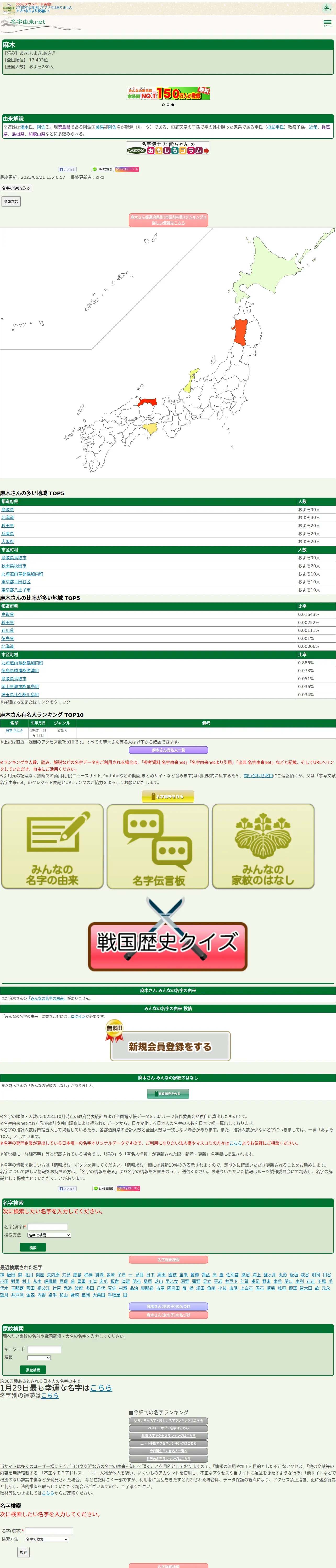
Task: Click red Tottori prefecture on the map
Action: click(x=148, y=402)
